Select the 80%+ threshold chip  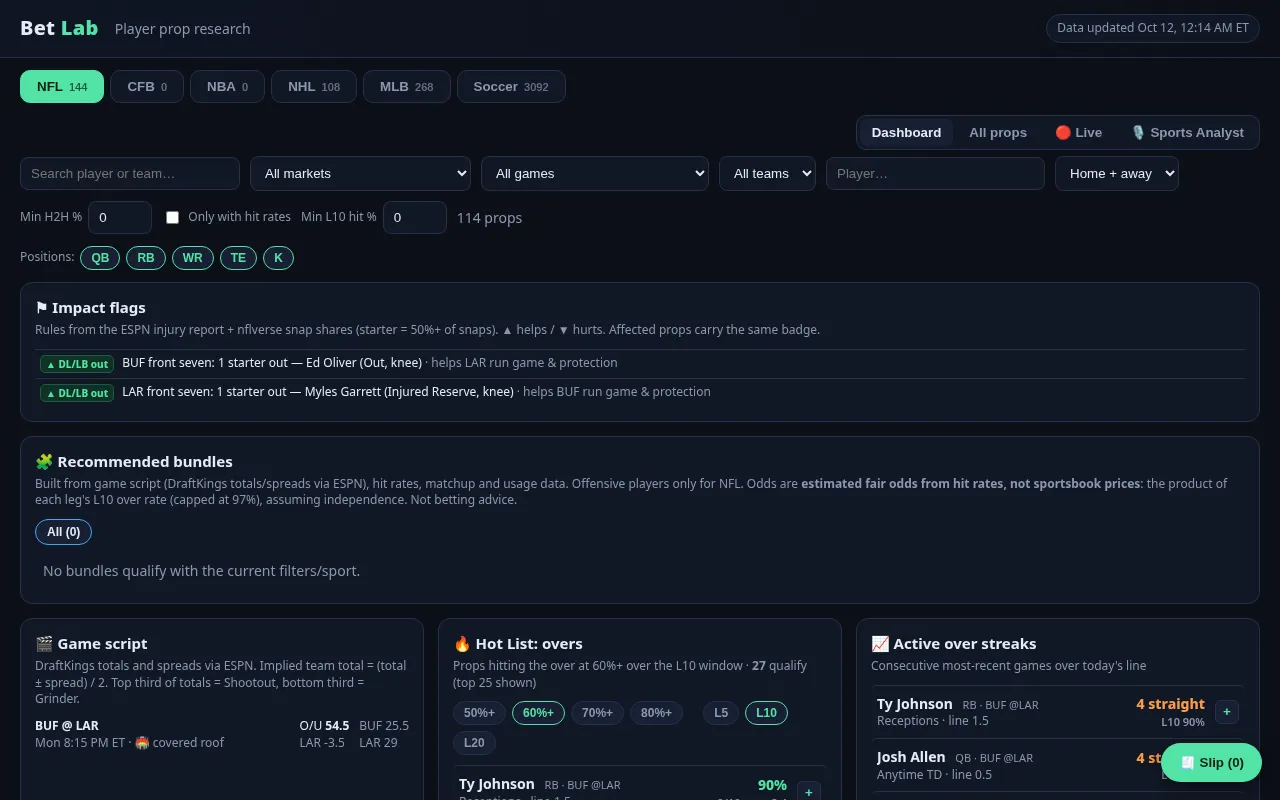[656, 713]
